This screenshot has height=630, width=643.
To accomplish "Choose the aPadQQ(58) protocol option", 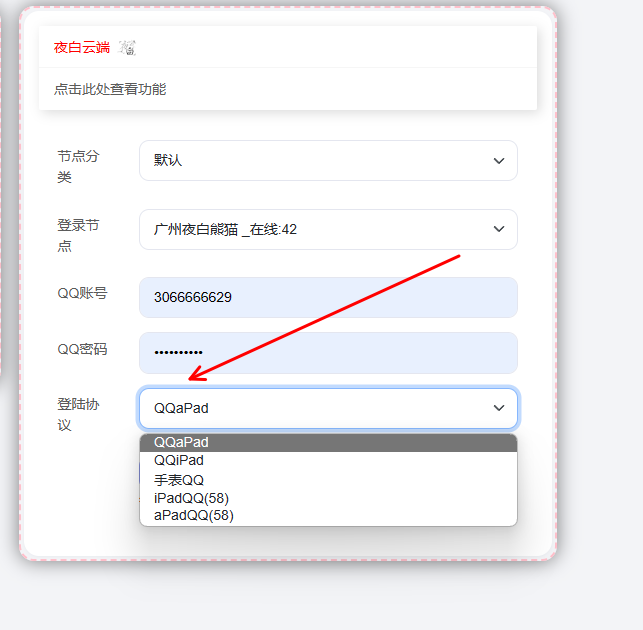I will [328, 516].
